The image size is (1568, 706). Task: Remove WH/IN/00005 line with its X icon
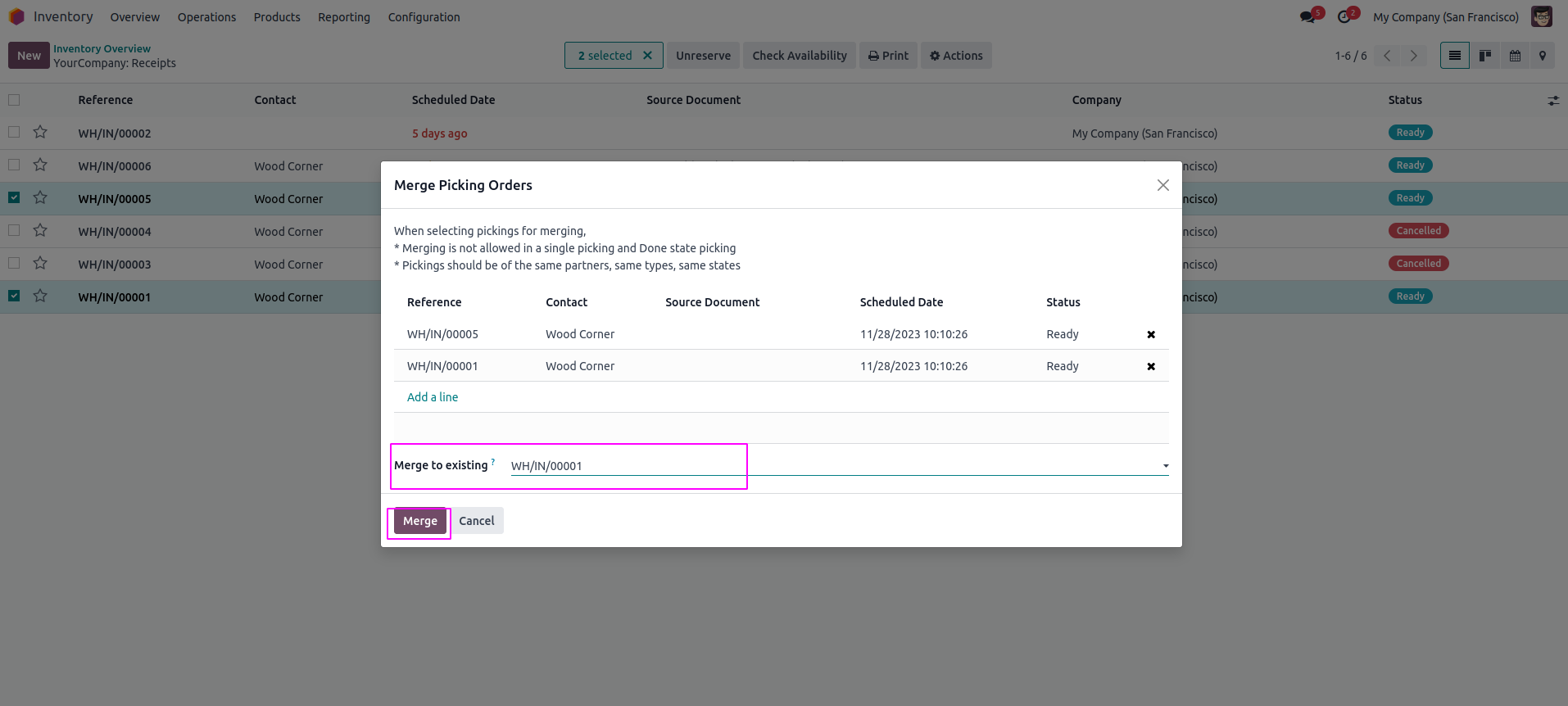1151,334
